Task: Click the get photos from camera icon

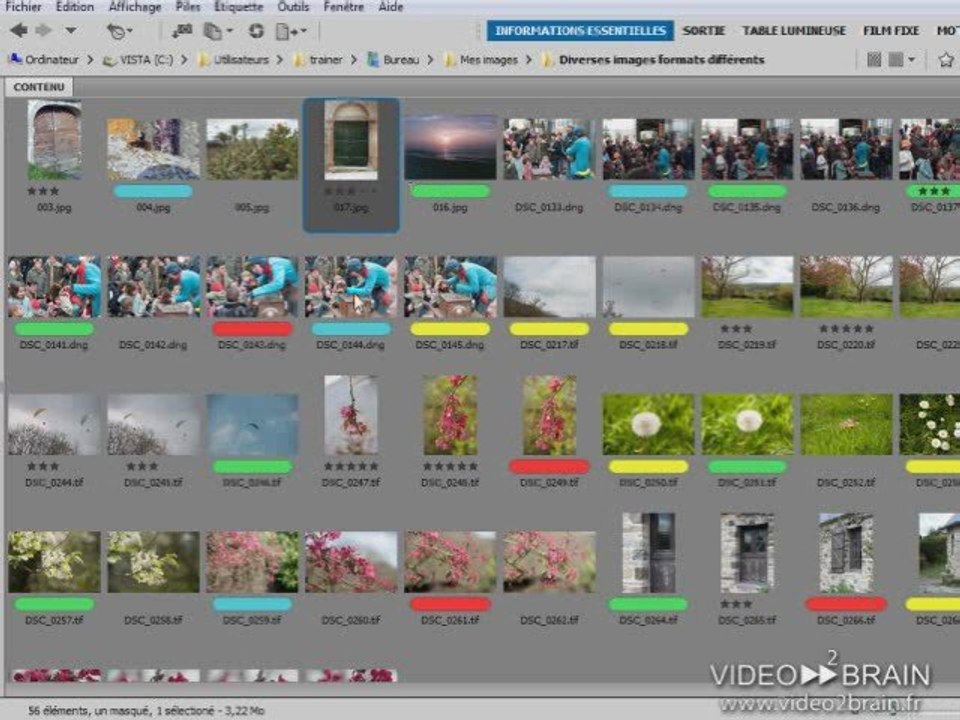Action: [x=182, y=31]
